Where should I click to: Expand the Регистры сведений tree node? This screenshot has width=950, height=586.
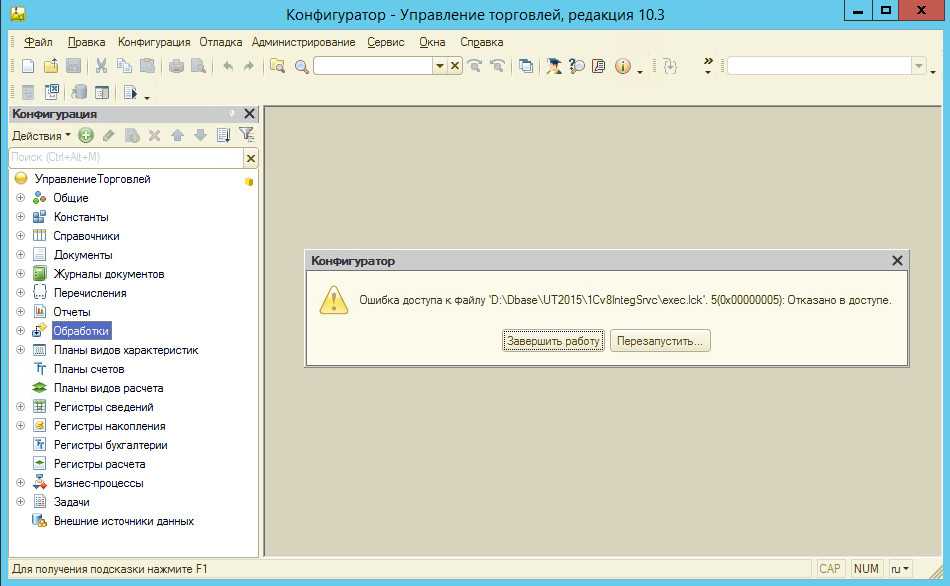click(20, 407)
